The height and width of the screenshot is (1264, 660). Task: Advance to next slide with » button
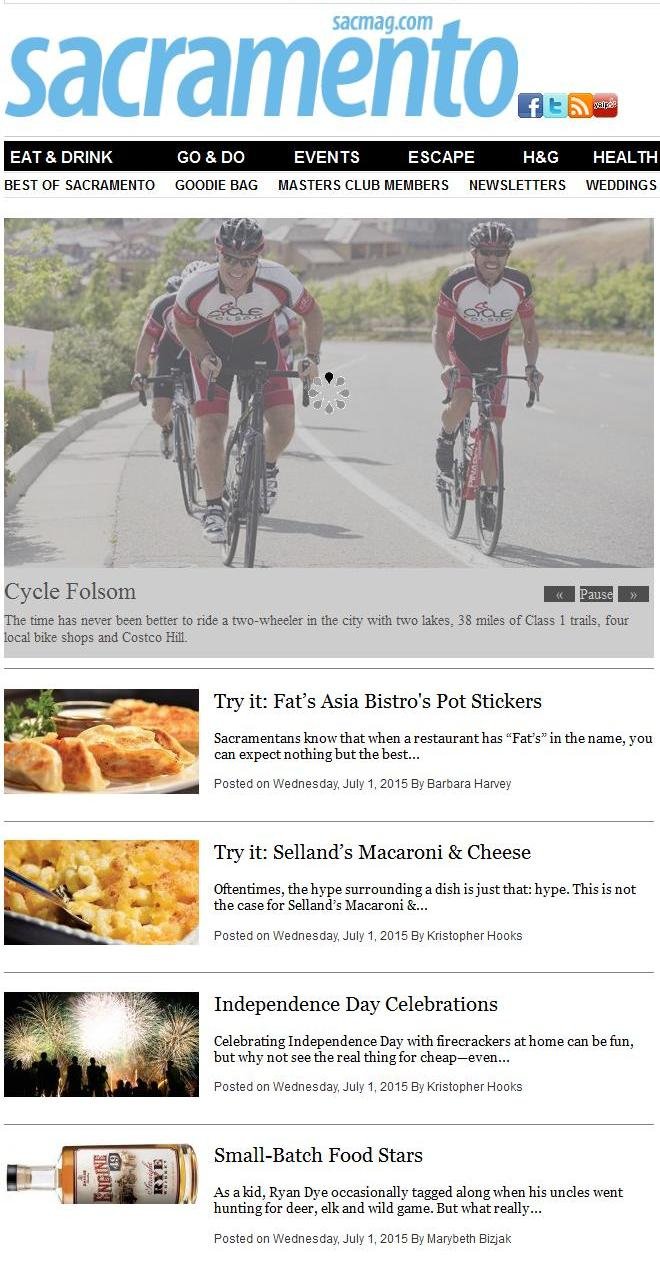coord(633,594)
